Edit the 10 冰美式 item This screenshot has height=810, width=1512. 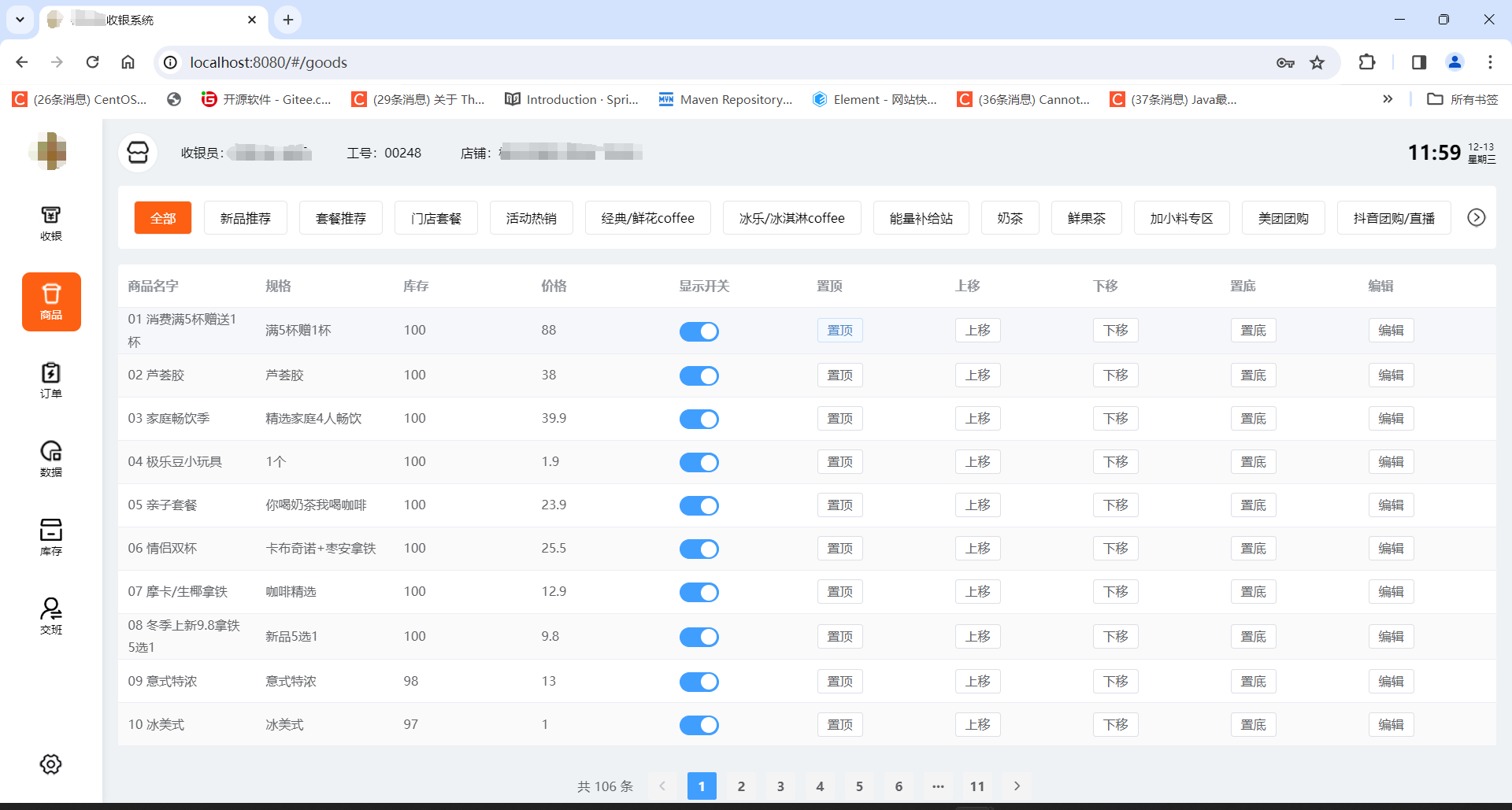coord(1392,725)
